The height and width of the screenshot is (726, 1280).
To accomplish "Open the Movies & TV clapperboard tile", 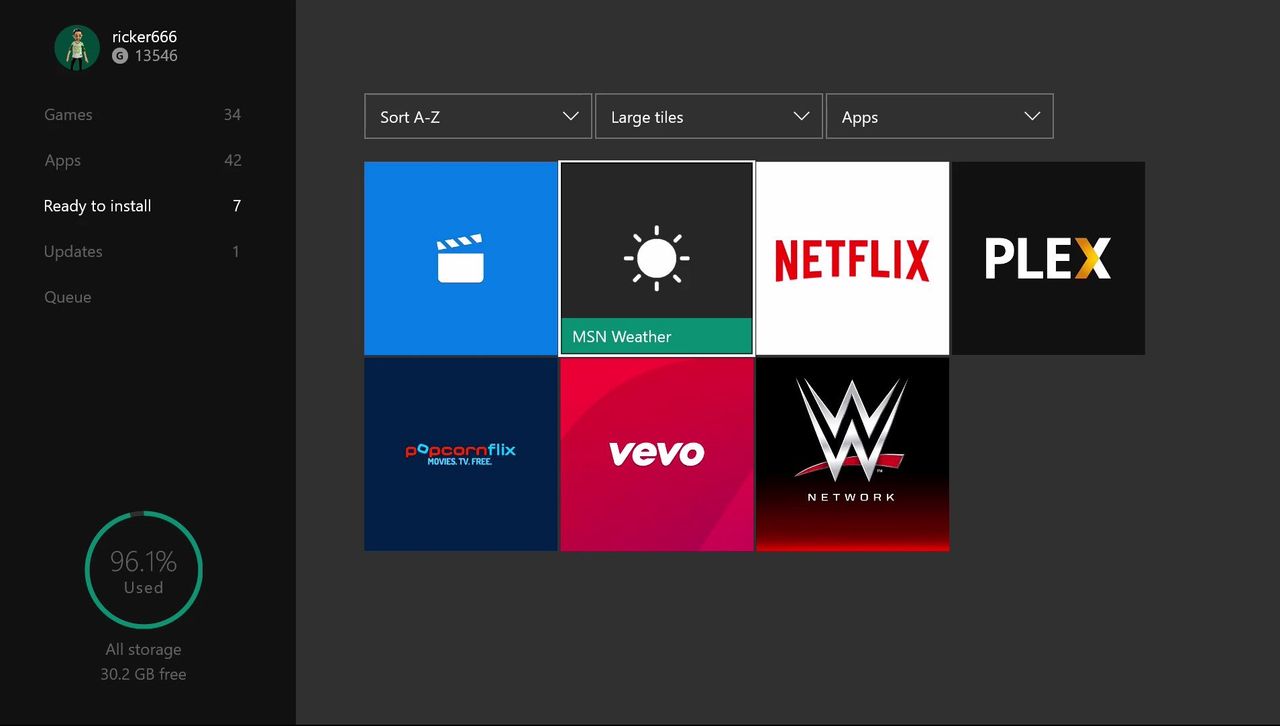I will [x=460, y=258].
